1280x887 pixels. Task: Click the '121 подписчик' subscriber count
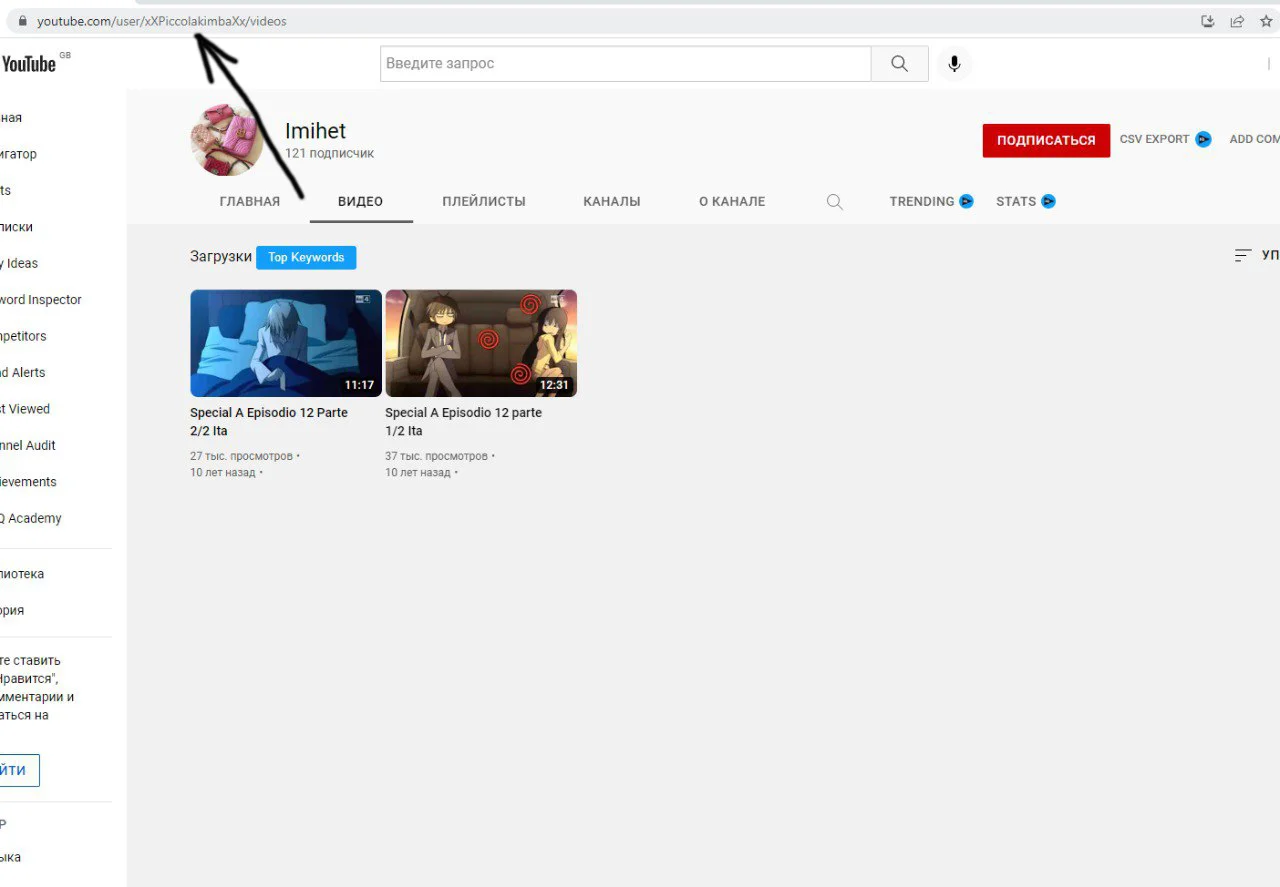point(330,154)
